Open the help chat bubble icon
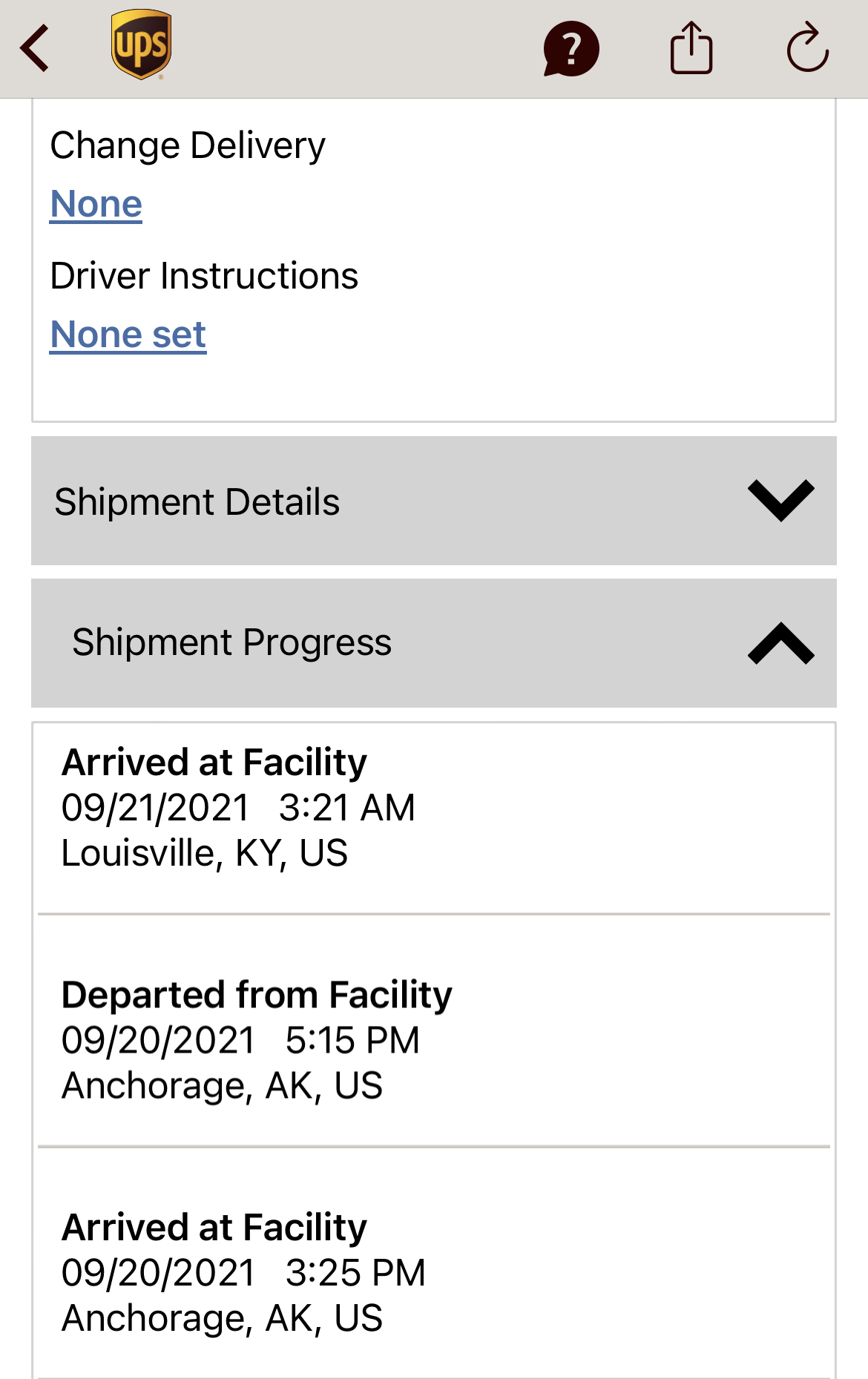This screenshot has width=868, height=1379. click(x=571, y=49)
